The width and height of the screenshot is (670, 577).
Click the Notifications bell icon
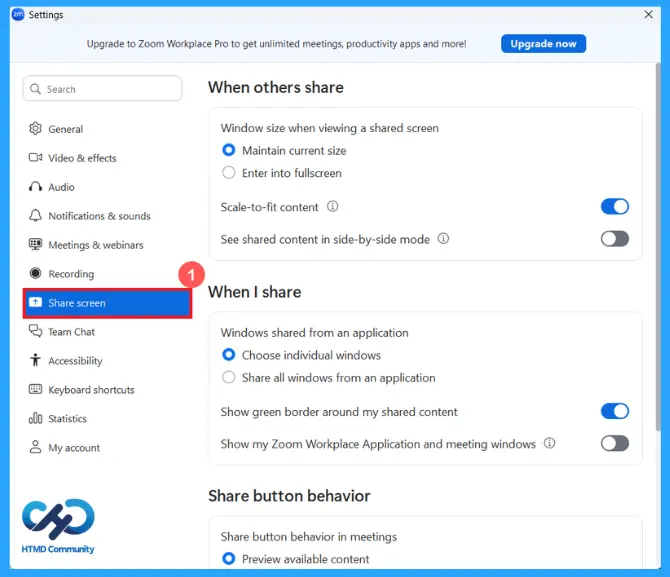35,215
